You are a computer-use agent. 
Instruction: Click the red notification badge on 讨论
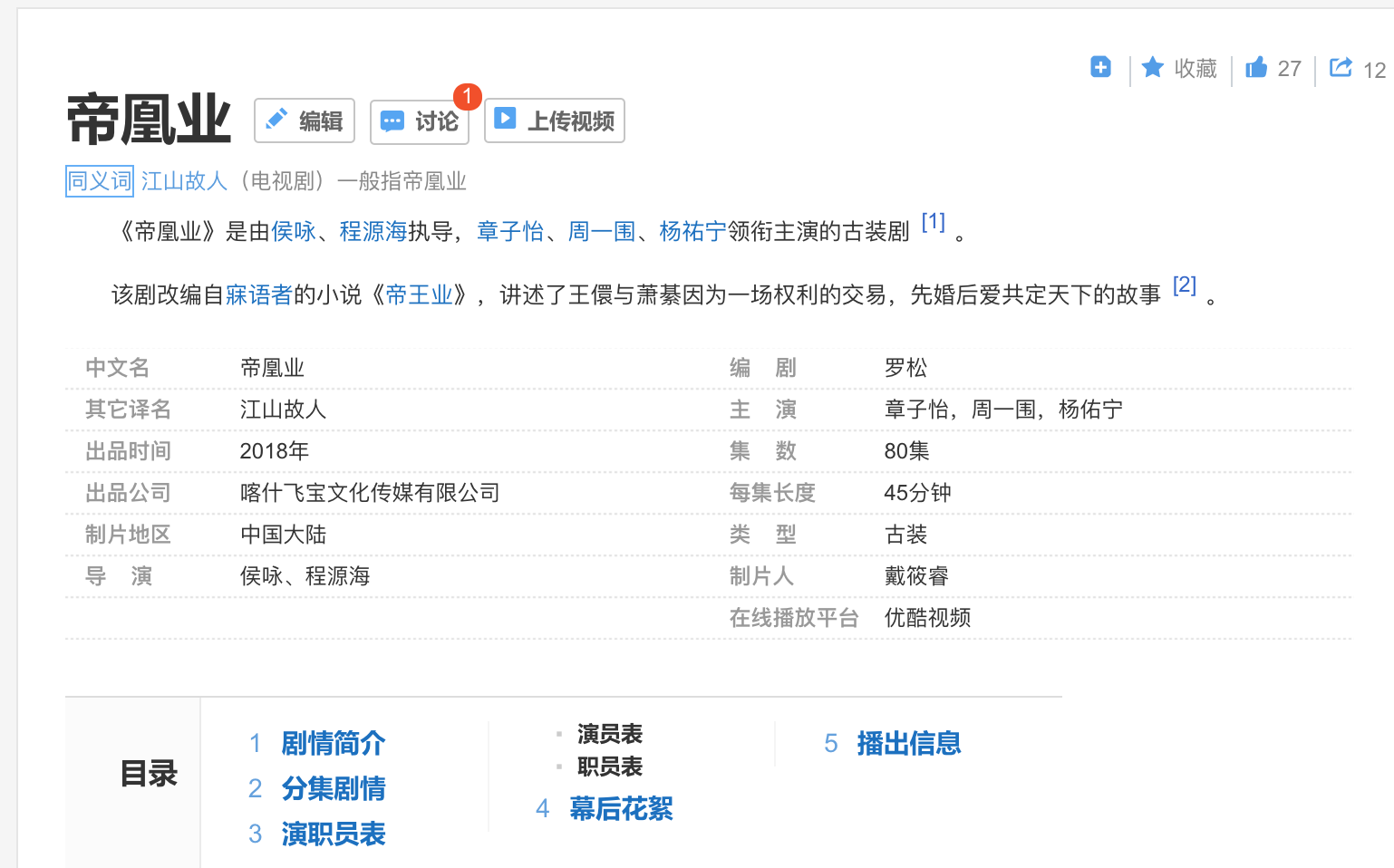[467, 95]
